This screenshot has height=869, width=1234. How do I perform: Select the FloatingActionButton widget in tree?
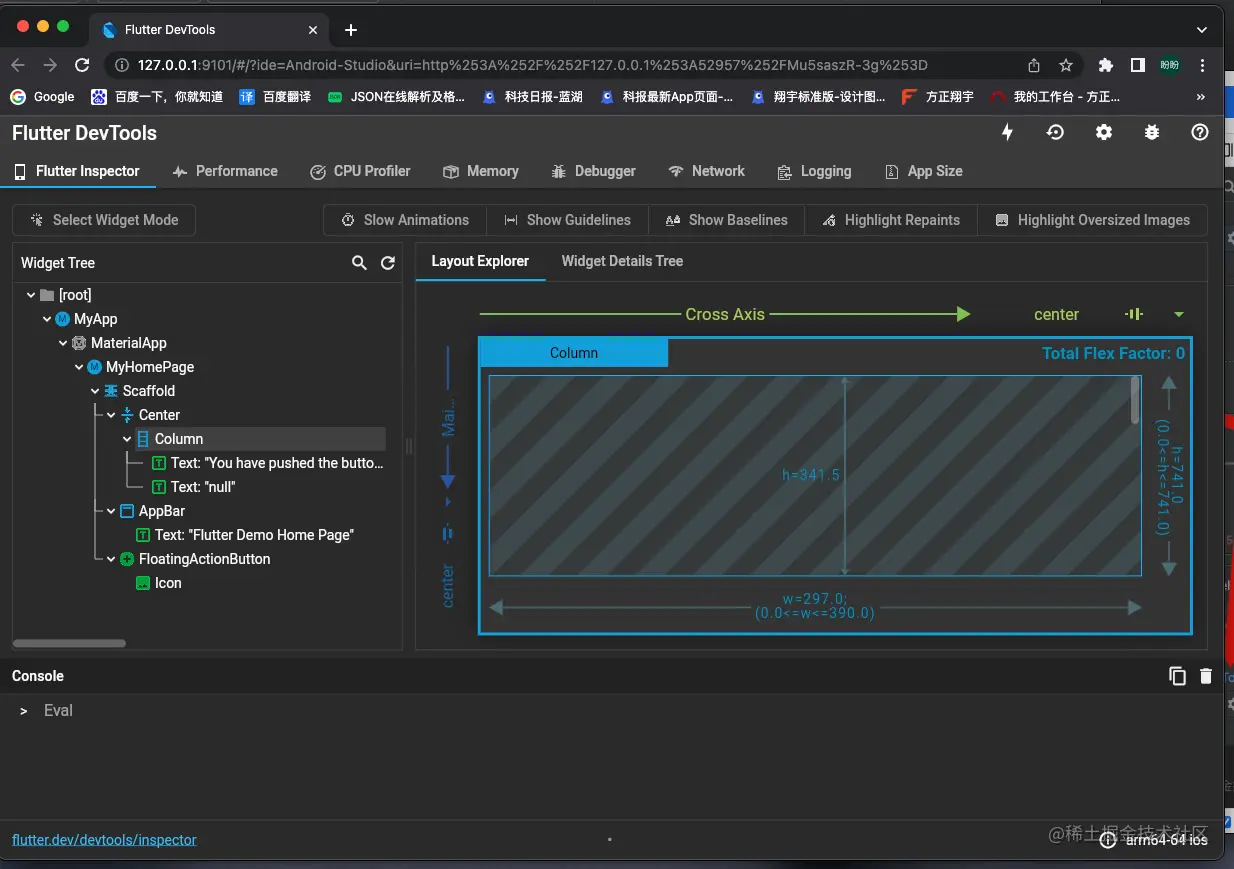(204, 559)
